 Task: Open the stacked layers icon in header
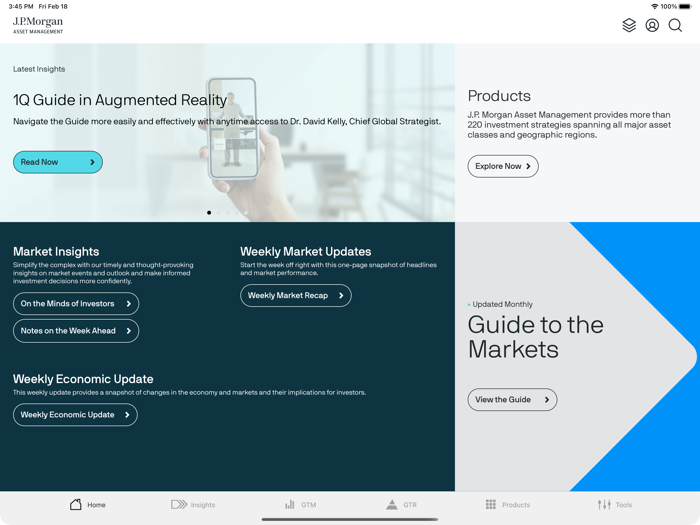click(x=629, y=25)
